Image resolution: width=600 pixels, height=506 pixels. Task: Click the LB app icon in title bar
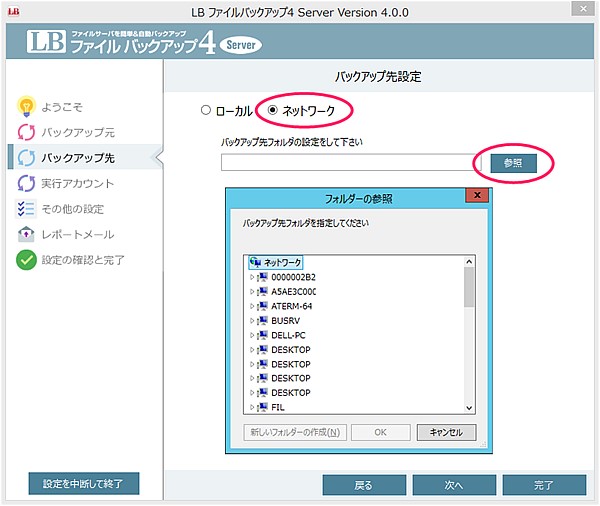pos(14,12)
